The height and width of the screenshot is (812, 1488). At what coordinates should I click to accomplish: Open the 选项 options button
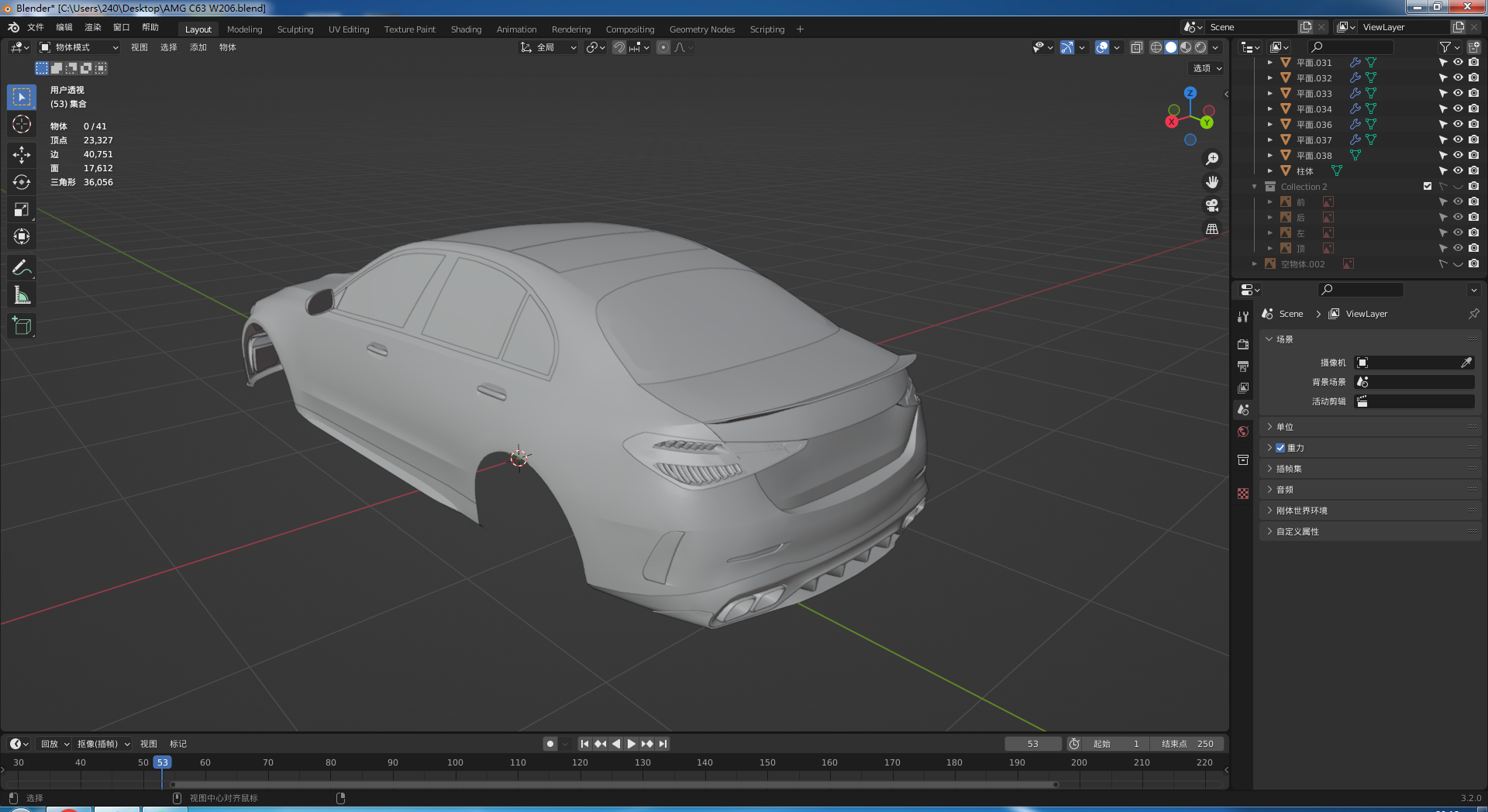click(1207, 68)
